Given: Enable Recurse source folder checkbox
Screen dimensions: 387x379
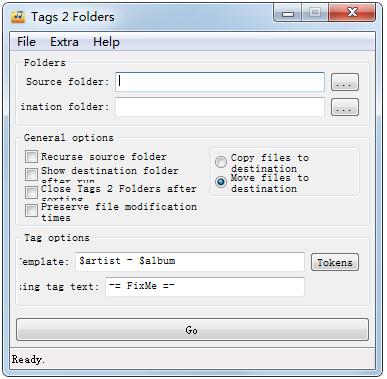Looking at the screenshot, I should (x=31, y=156).
